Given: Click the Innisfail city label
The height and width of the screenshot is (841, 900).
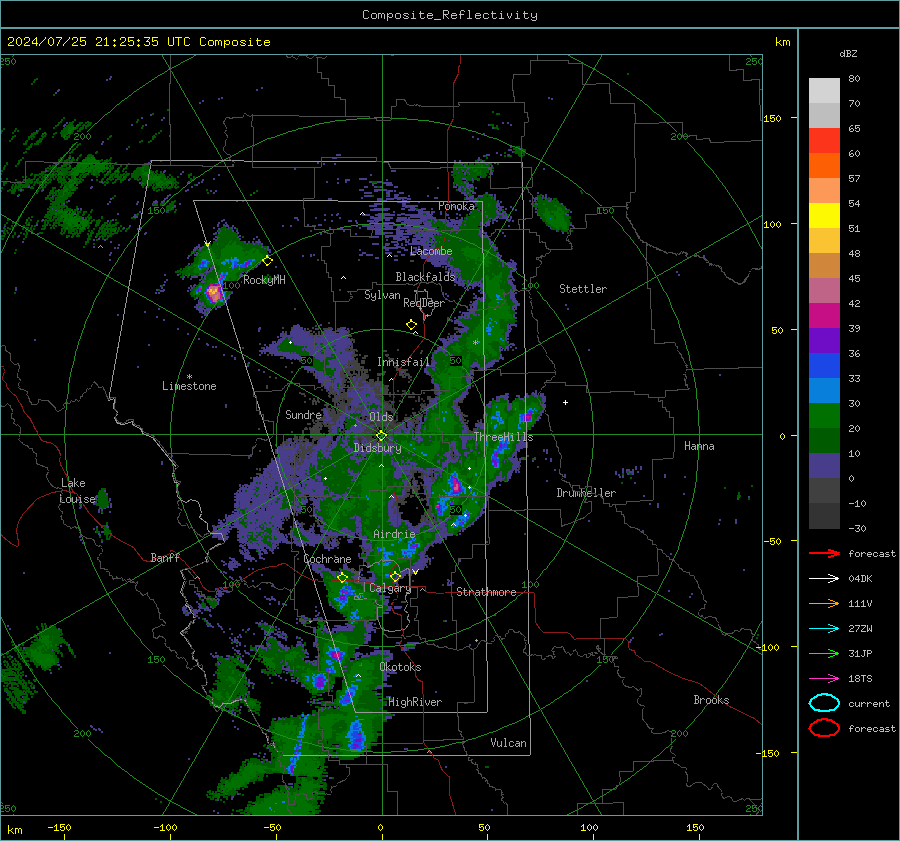Looking at the screenshot, I should [x=404, y=362].
